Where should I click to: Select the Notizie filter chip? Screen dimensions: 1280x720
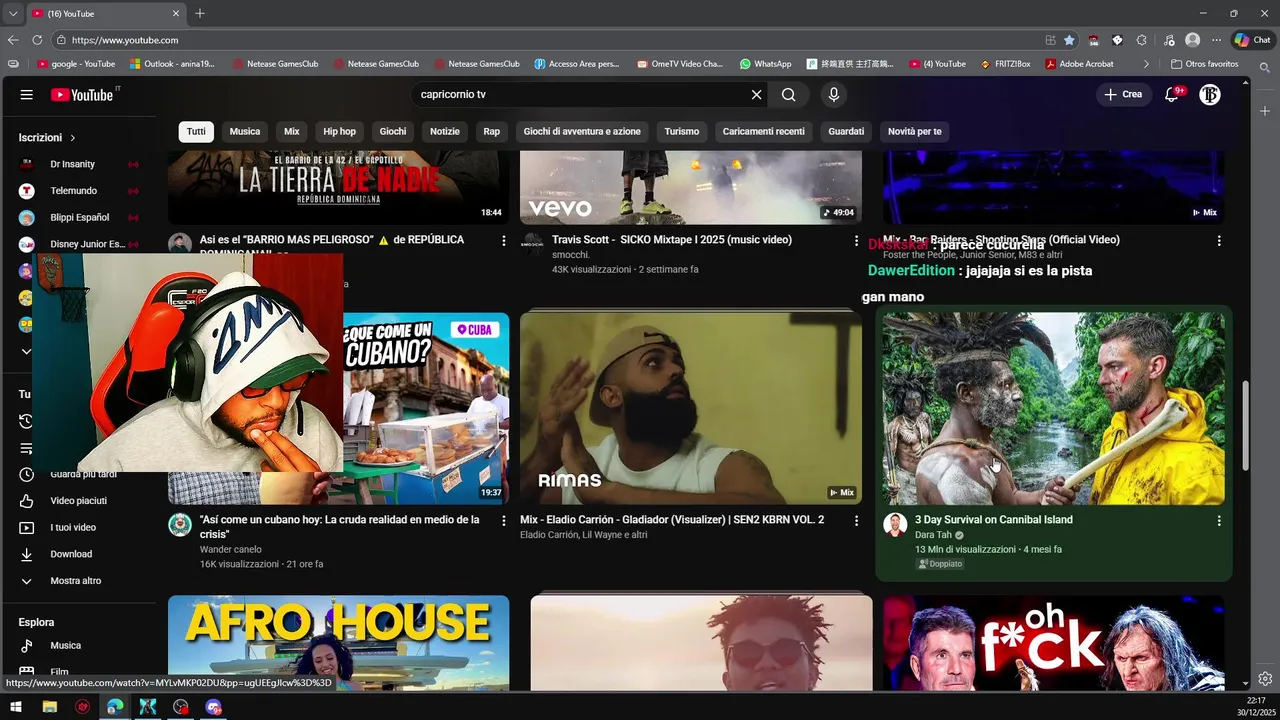coord(445,131)
